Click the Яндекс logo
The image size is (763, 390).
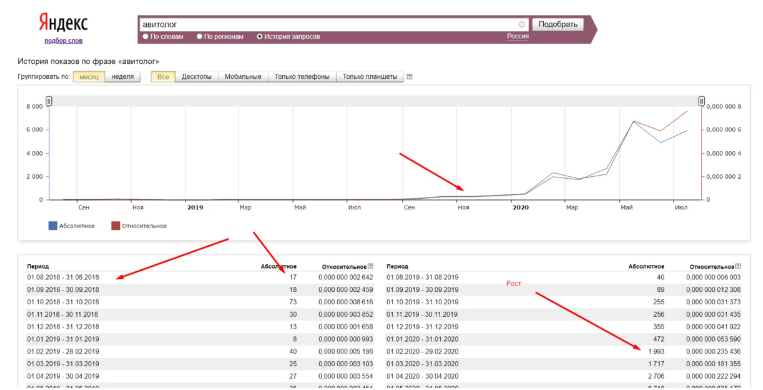point(63,23)
